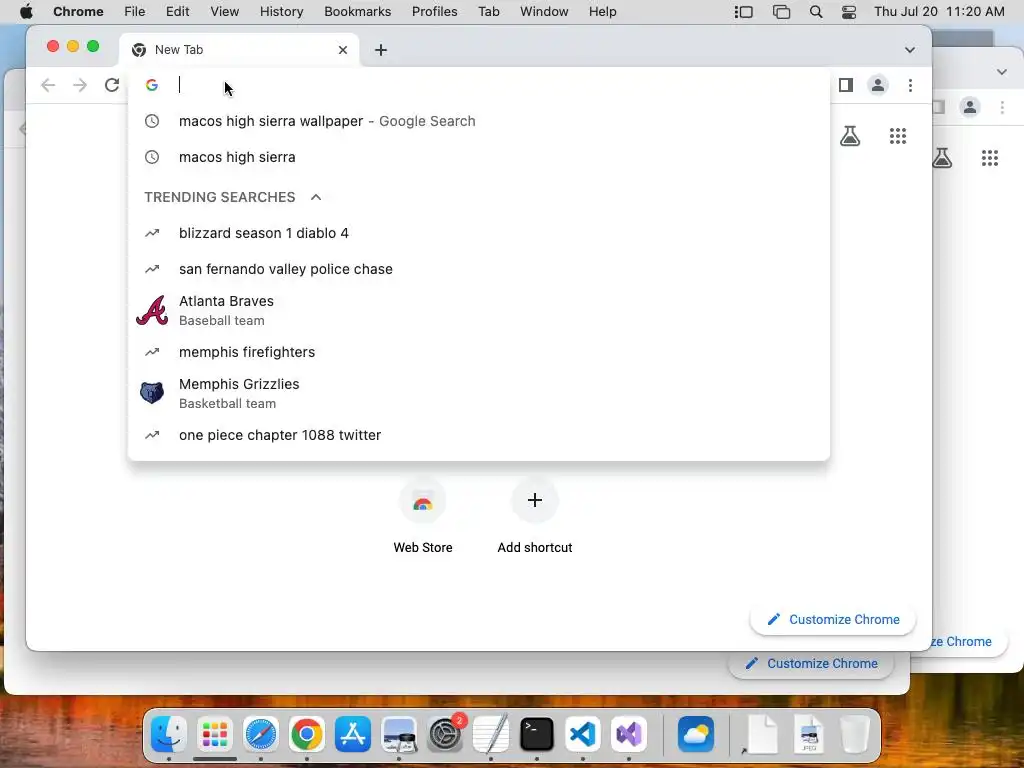Image resolution: width=1024 pixels, height=768 pixels.
Task: Go forward with the forward arrow
Action: coord(80,85)
